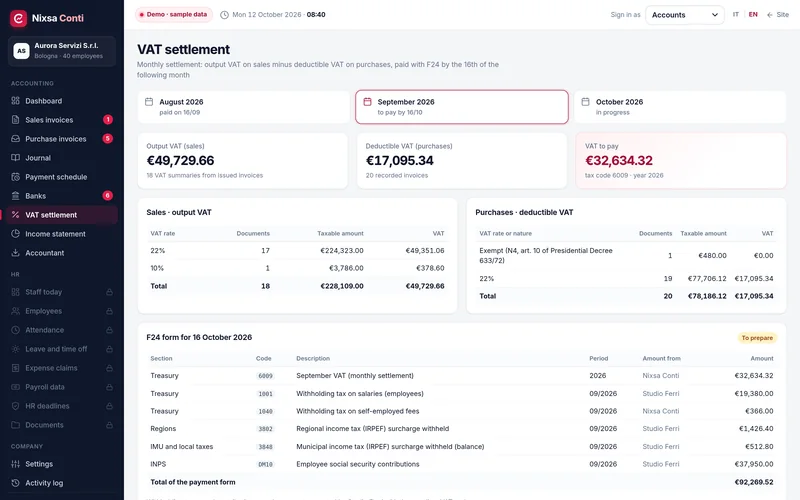
Task: Open the Activity log
Action: [61, 483]
